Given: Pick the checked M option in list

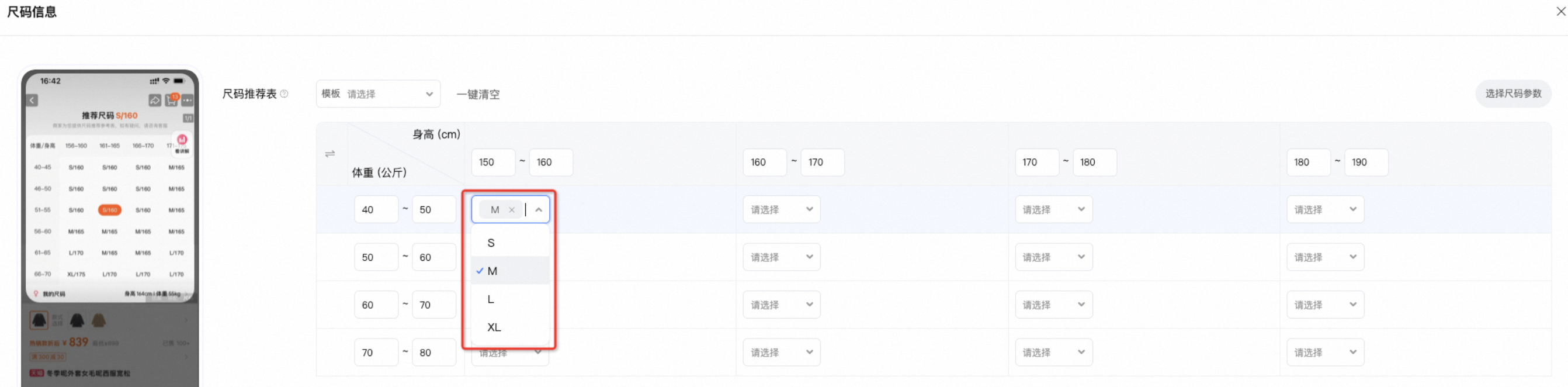Looking at the screenshot, I should (510, 271).
